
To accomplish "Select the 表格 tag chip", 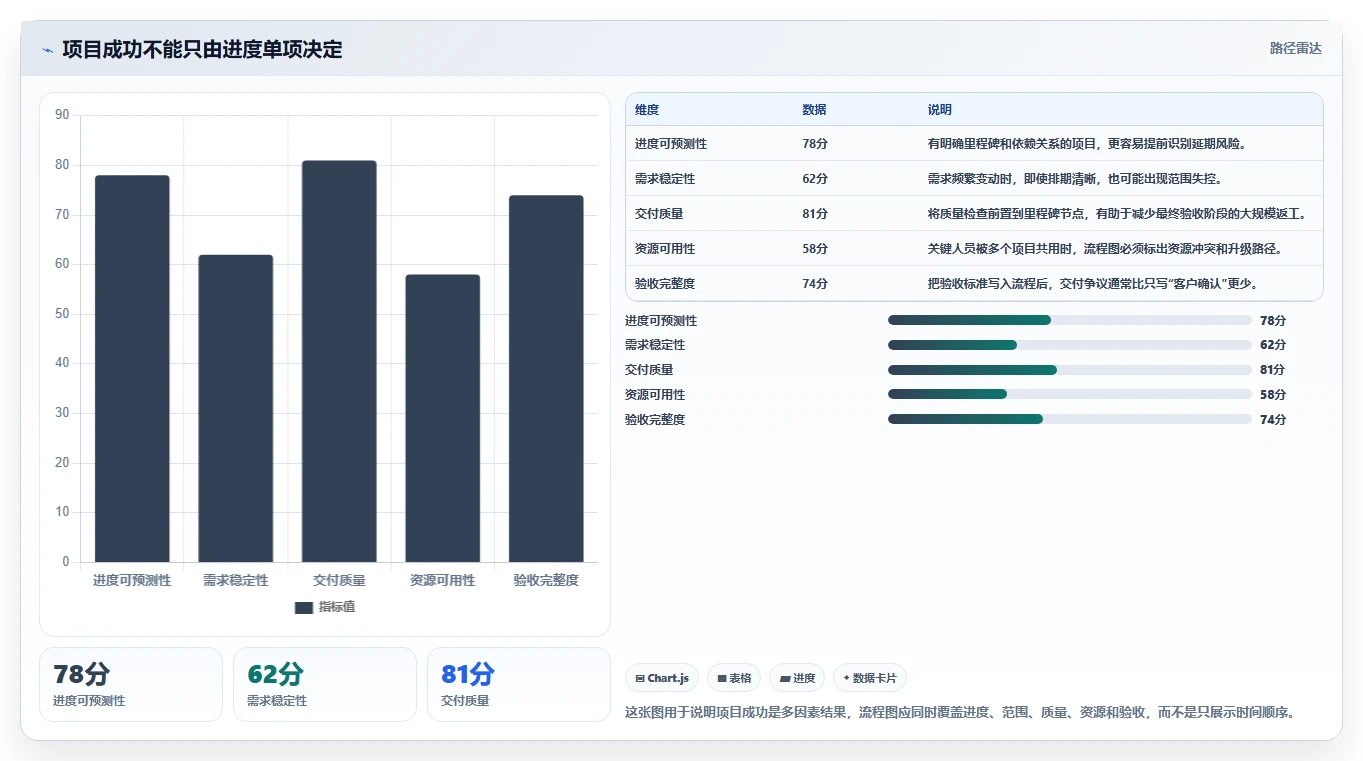I will tap(734, 678).
